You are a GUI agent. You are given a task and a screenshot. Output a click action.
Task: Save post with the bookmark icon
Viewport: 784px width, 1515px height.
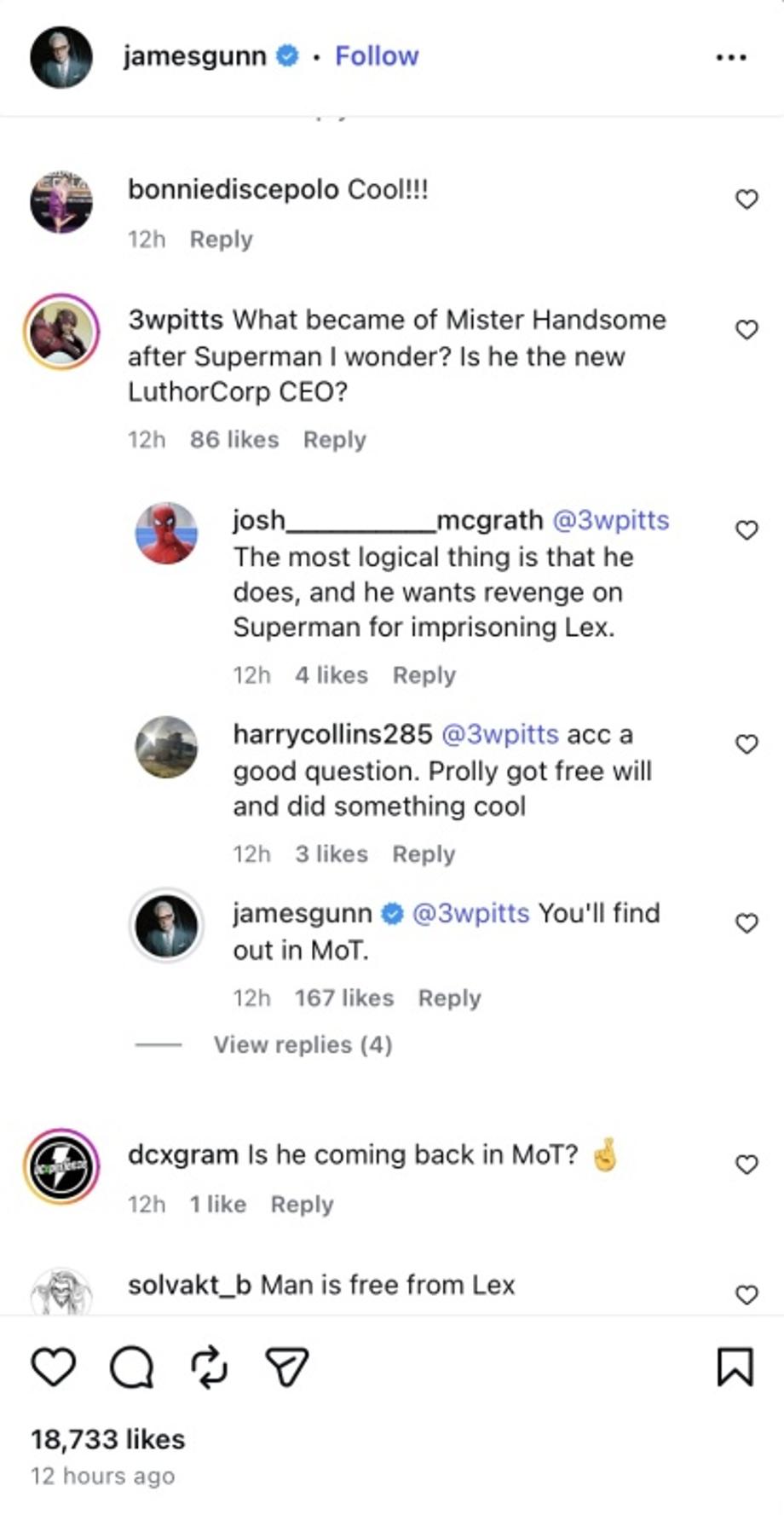pyautogui.click(x=735, y=1367)
